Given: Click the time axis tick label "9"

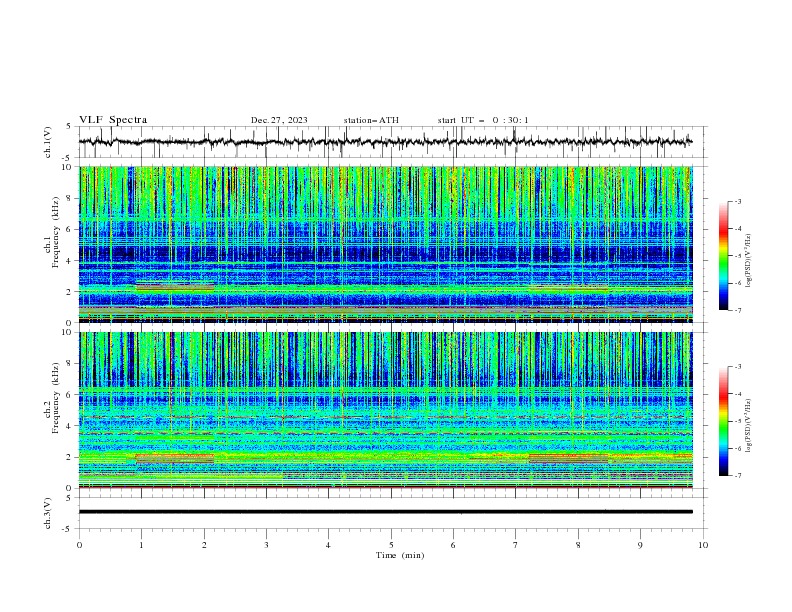Looking at the screenshot, I should click(x=640, y=545).
